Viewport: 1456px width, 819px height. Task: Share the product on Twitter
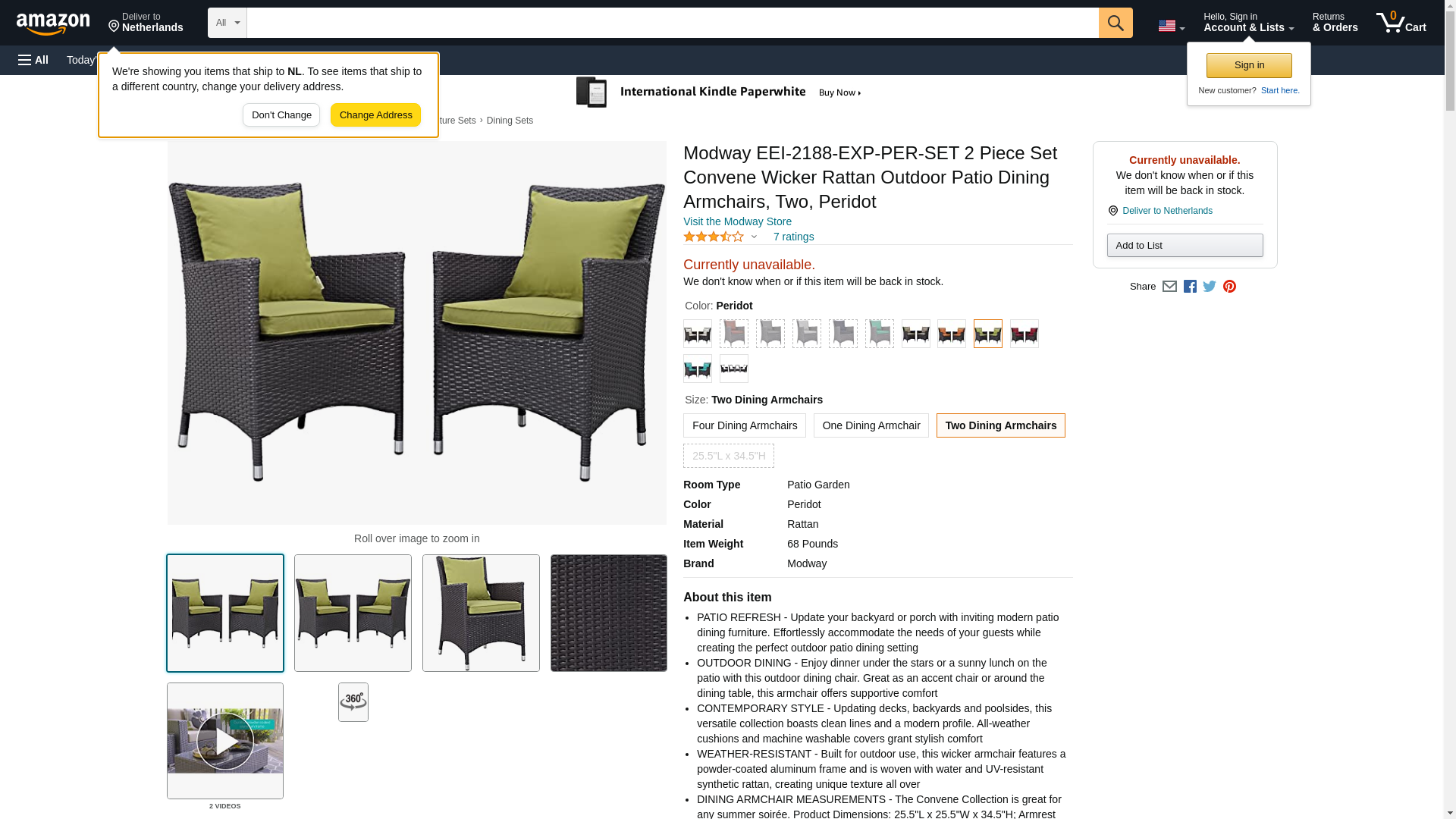click(1210, 287)
